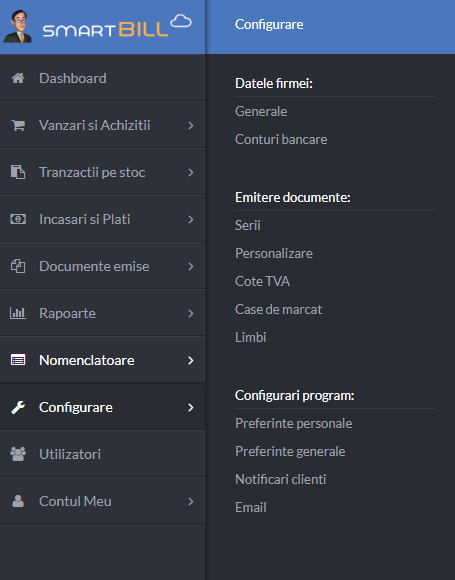Click the Rapoarte bar chart icon
Image resolution: width=455 pixels, height=580 pixels.
click(18, 313)
